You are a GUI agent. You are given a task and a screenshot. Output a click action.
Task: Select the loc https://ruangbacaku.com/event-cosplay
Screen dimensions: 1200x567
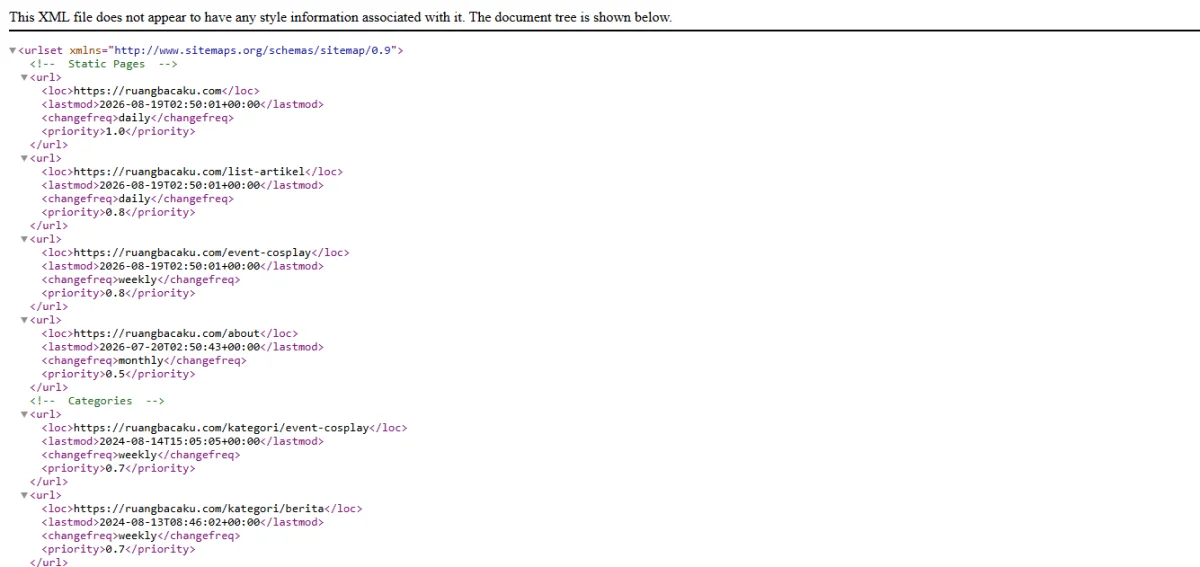195,253
